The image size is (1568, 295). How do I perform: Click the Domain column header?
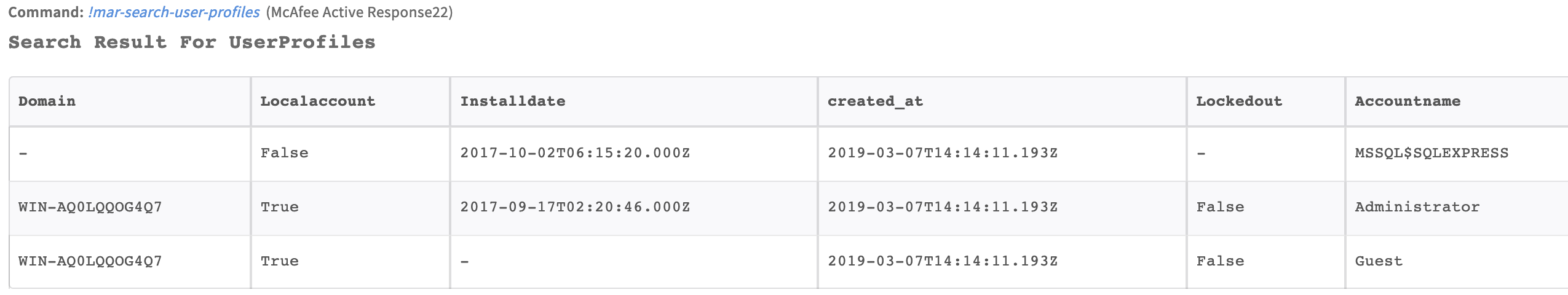click(x=47, y=101)
